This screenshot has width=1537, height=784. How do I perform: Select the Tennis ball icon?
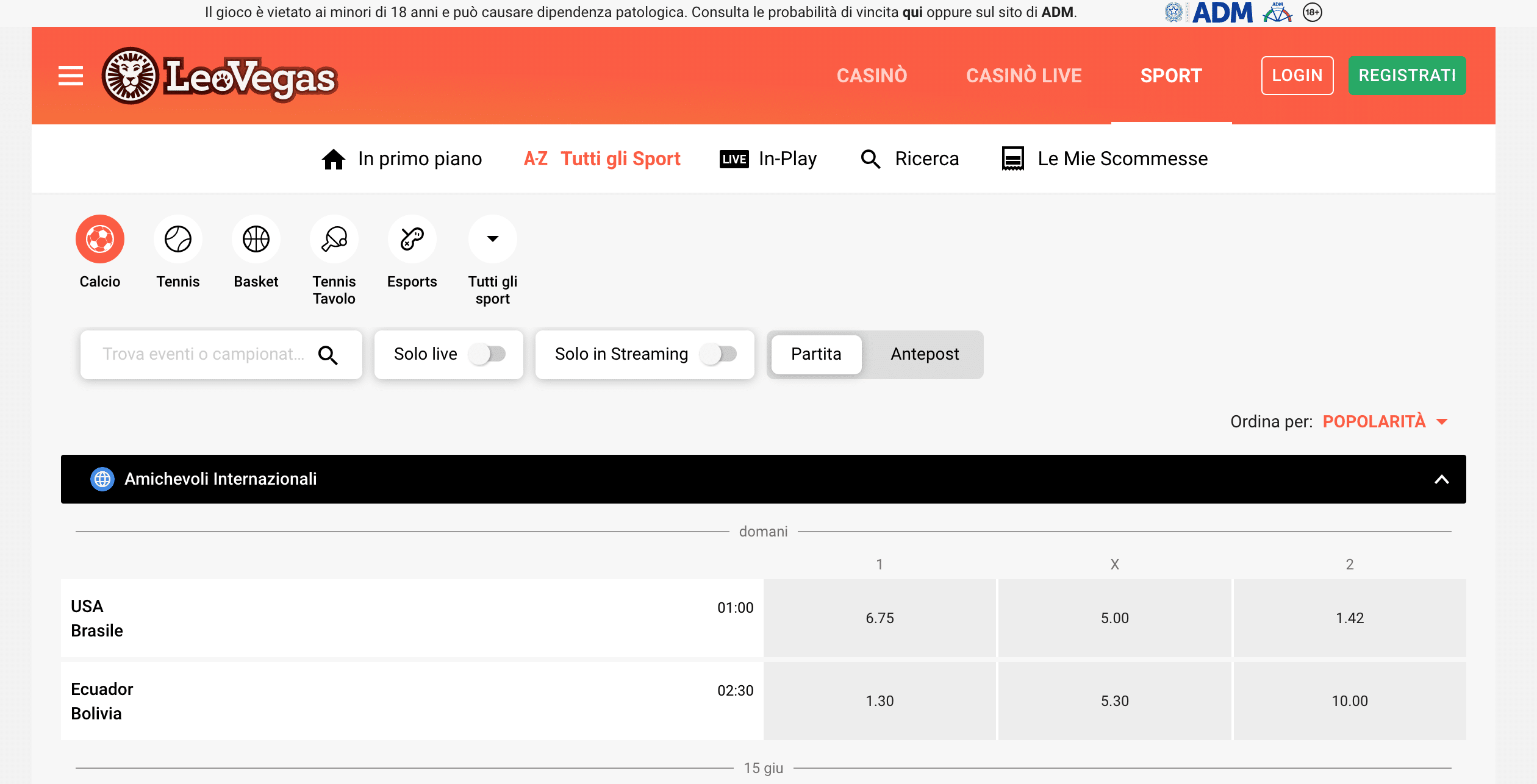pyautogui.click(x=178, y=239)
